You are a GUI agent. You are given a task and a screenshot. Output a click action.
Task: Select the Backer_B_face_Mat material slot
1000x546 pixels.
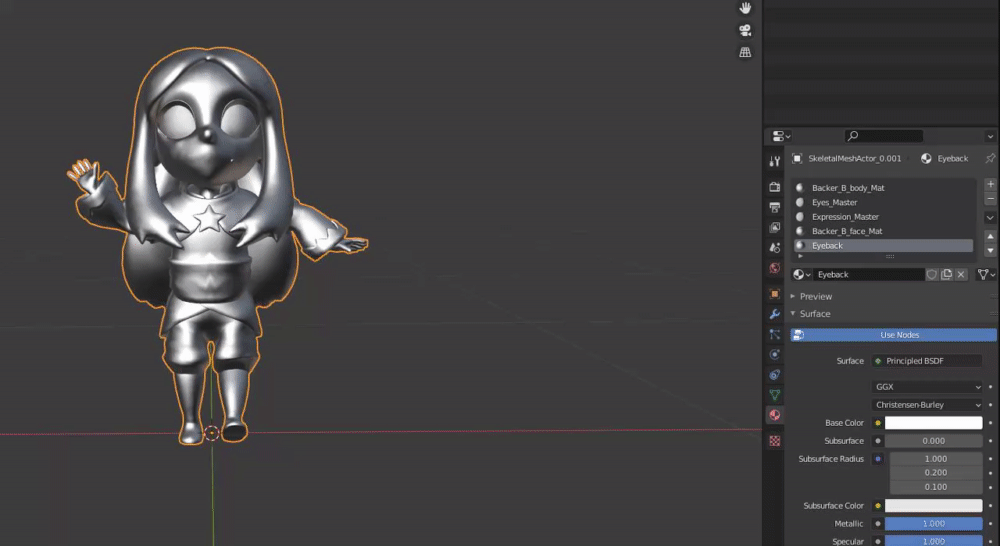pyautogui.click(x=883, y=231)
